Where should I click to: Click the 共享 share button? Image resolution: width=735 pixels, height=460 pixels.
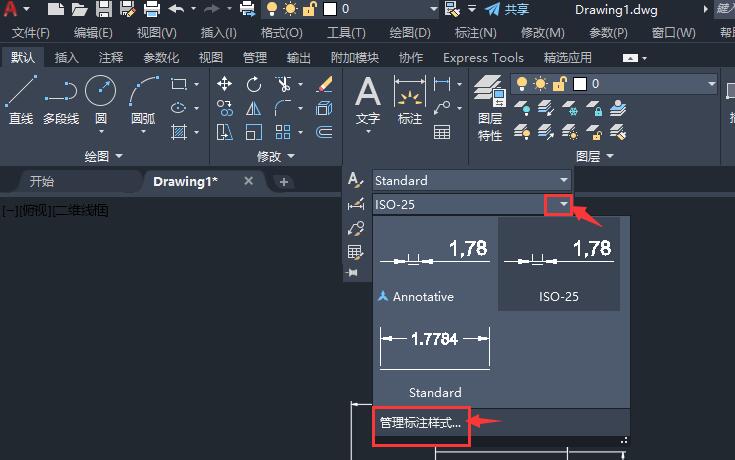(x=507, y=9)
